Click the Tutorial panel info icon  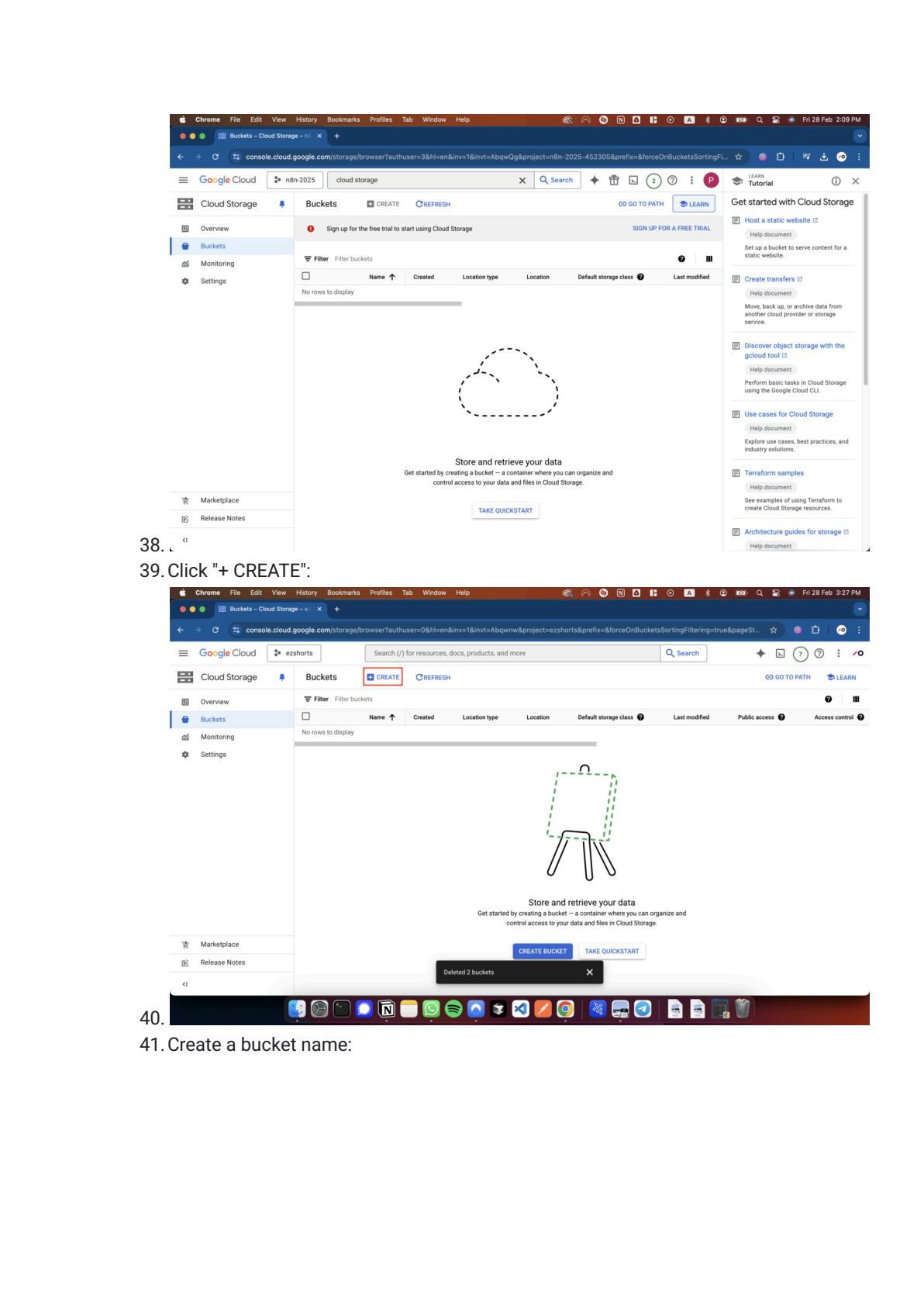[x=836, y=181]
